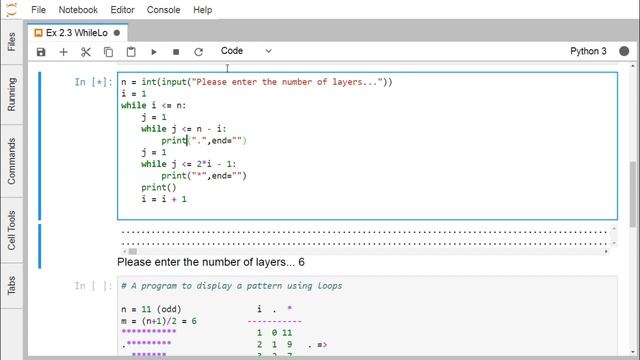Click the blue collapser bar of the running cell

point(40,146)
